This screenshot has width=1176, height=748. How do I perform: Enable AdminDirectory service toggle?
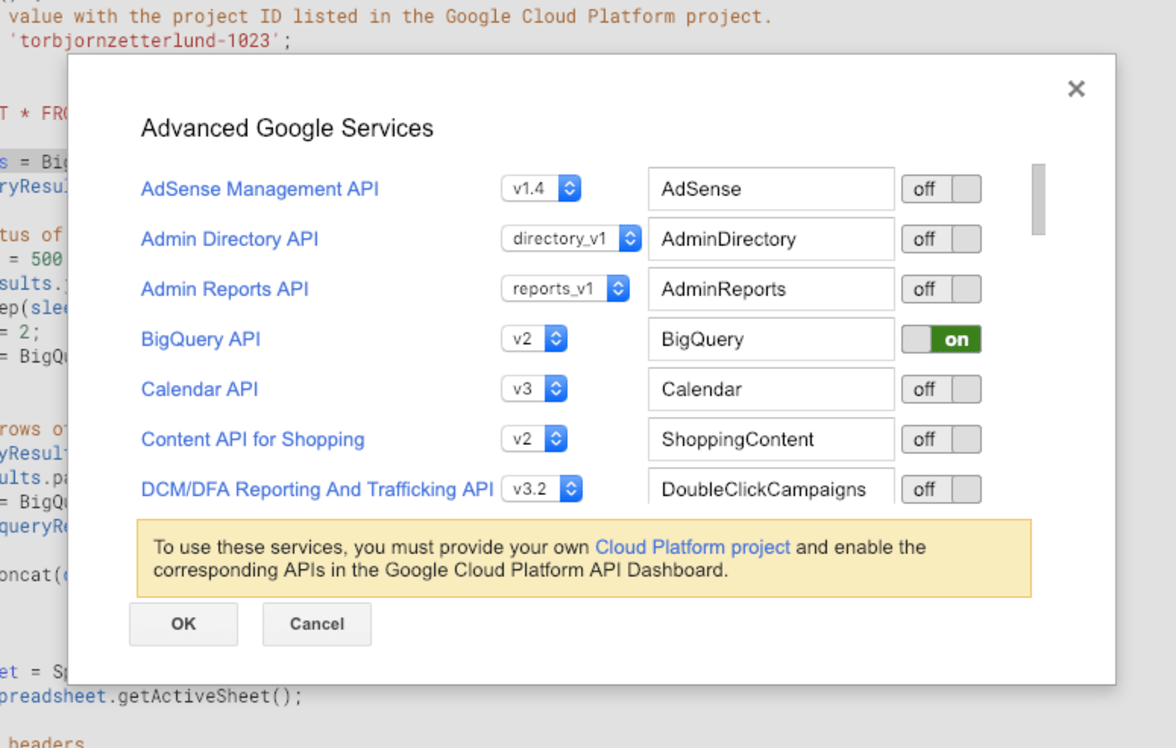pyautogui.click(x=941, y=239)
